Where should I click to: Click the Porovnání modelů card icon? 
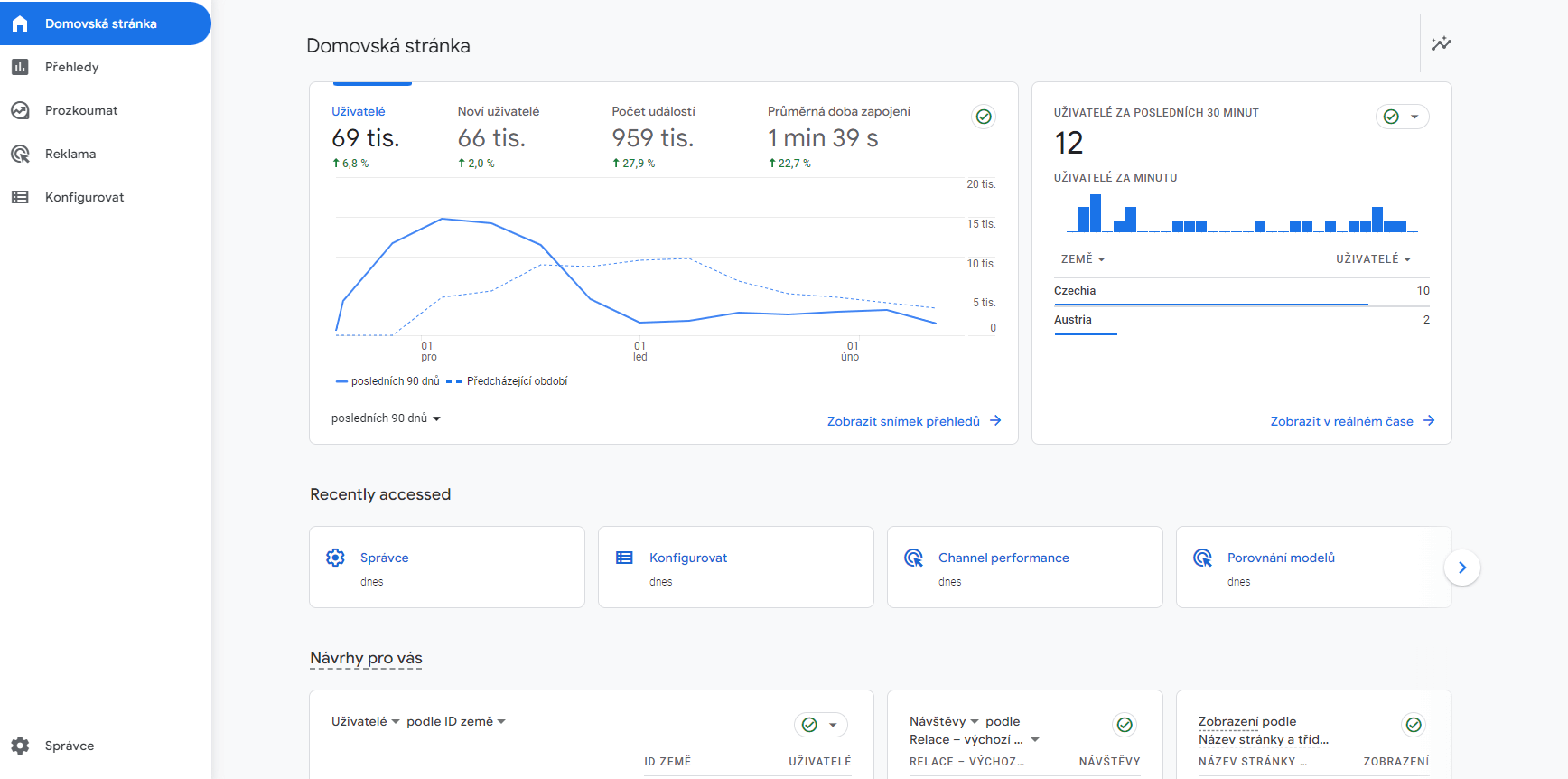pyautogui.click(x=1202, y=558)
